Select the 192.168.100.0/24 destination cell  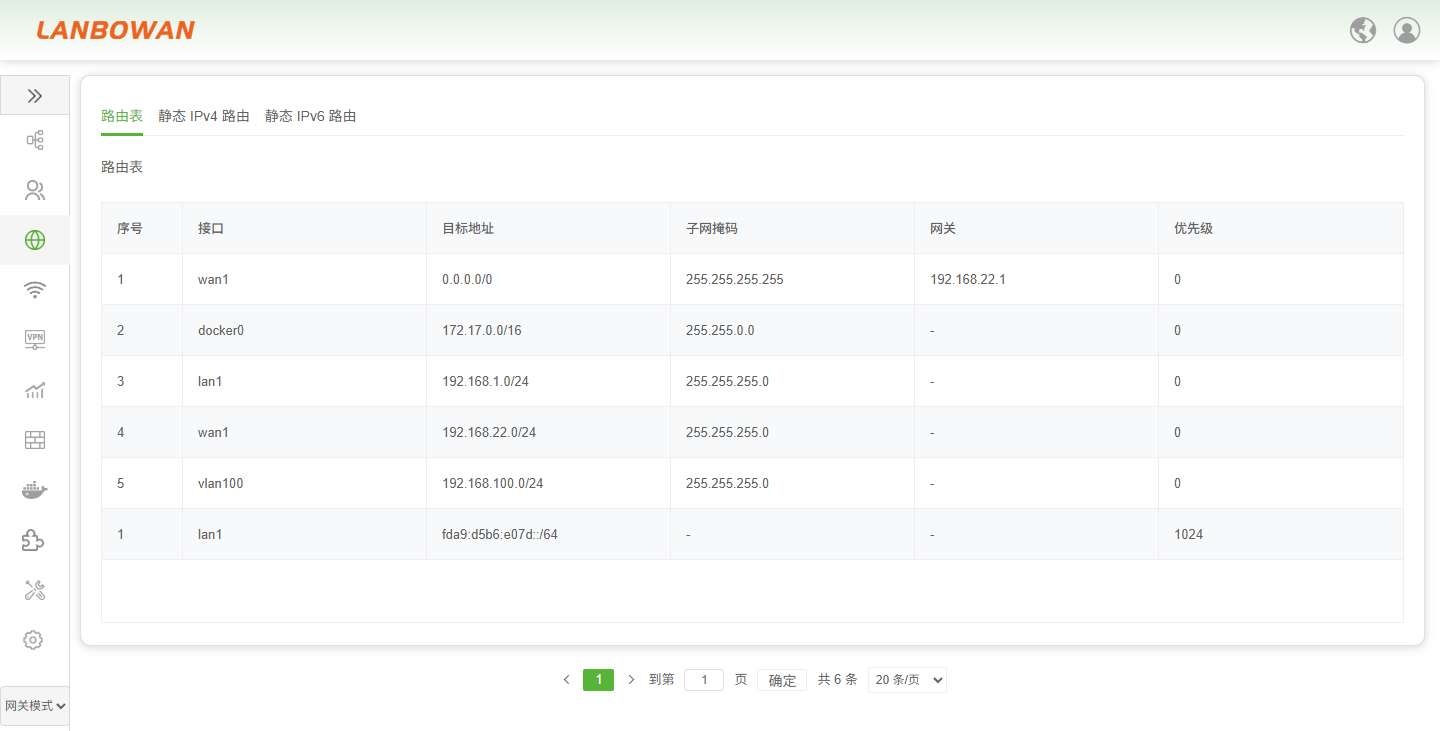pyautogui.click(x=548, y=483)
